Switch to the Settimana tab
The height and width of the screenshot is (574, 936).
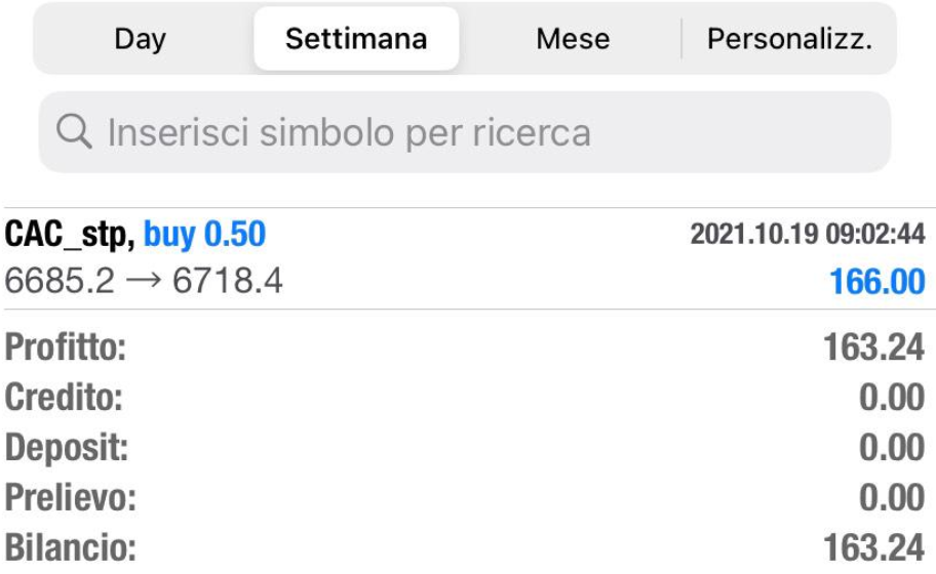356,39
